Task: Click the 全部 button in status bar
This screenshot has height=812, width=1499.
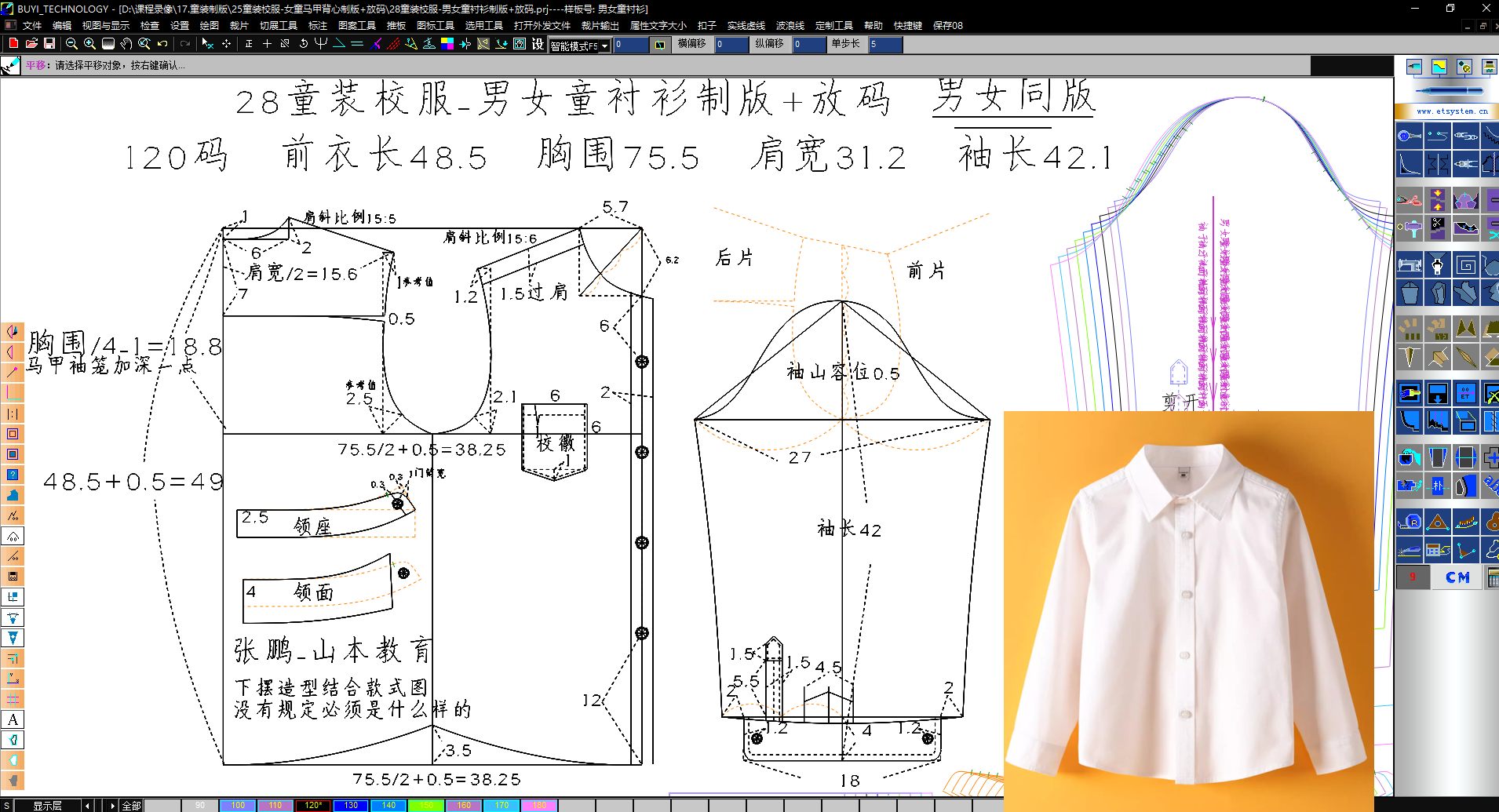Action: [132, 806]
